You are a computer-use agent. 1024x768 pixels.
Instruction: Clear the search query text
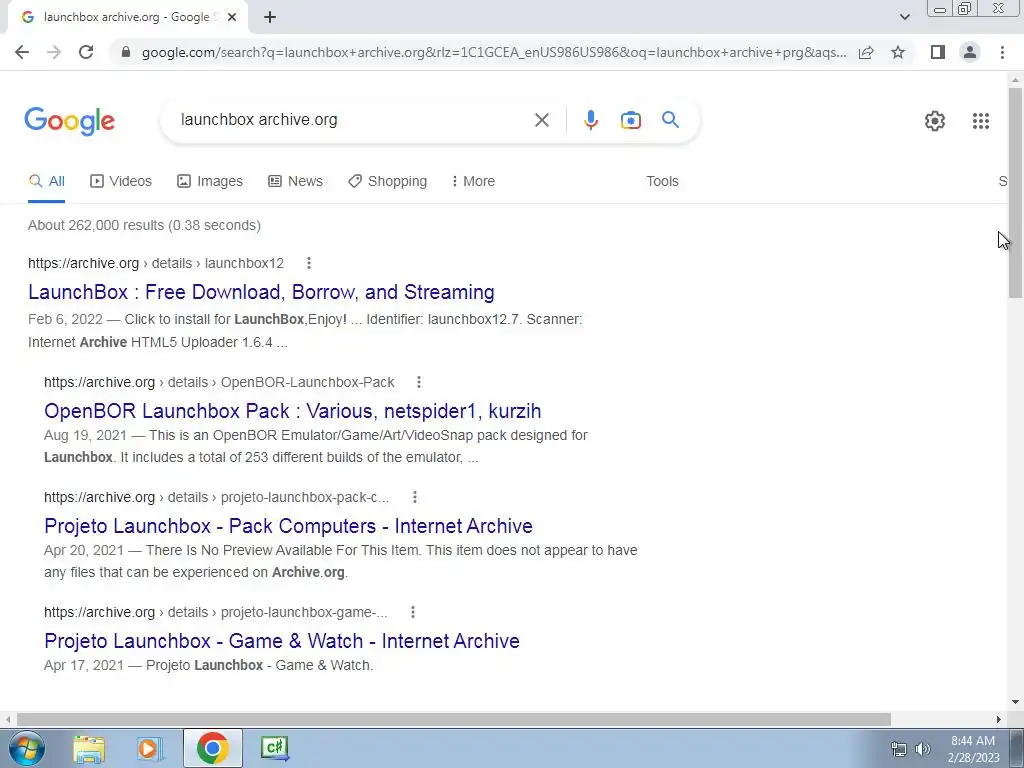tap(541, 120)
